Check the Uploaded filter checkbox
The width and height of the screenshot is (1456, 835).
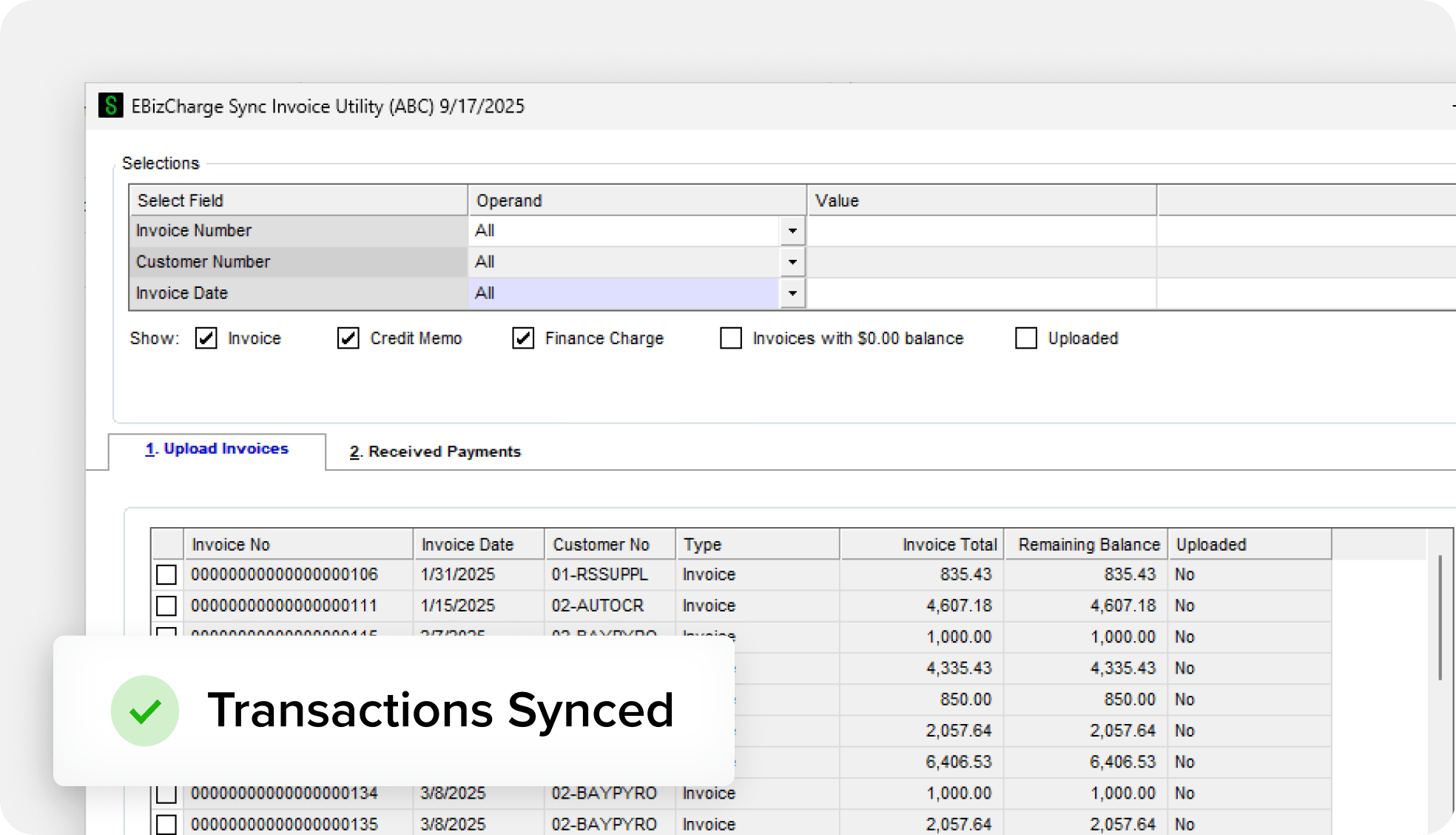pyautogui.click(x=1026, y=338)
